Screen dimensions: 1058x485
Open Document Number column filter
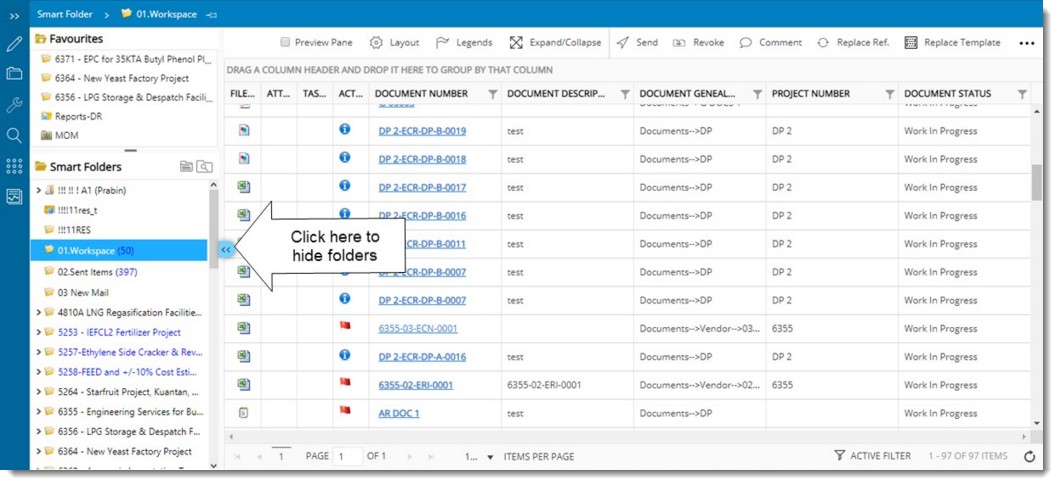click(x=492, y=94)
